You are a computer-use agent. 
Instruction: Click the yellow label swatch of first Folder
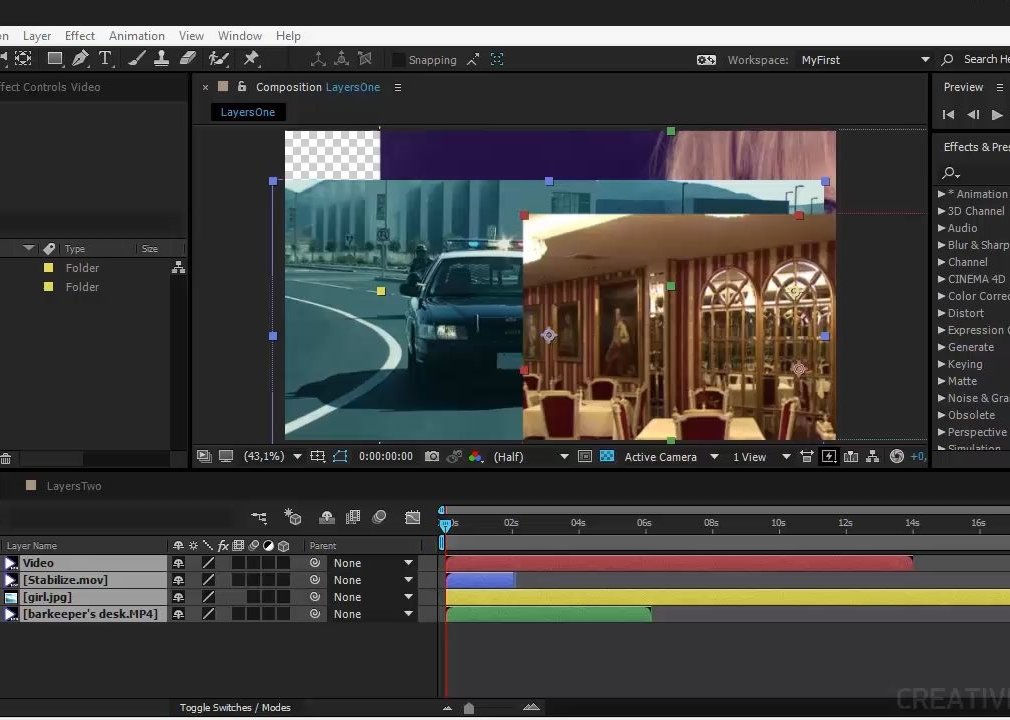coord(48,267)
